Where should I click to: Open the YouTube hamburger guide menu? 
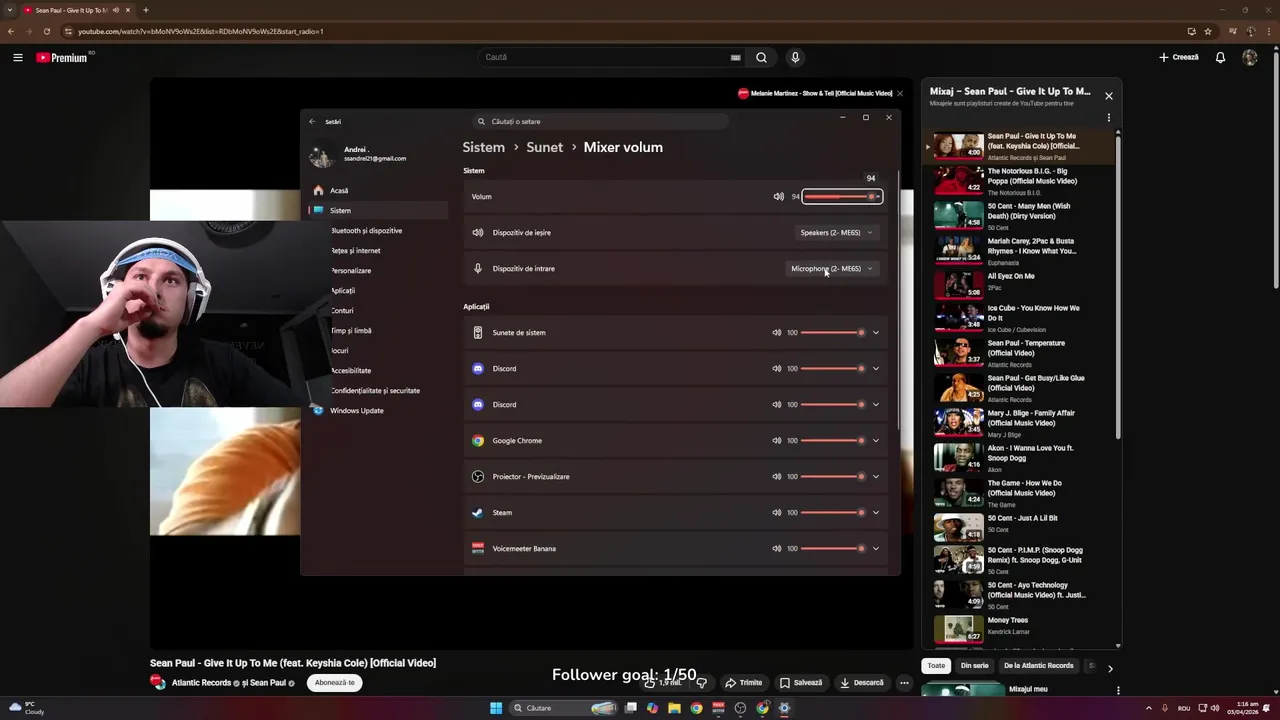[17, 58]
